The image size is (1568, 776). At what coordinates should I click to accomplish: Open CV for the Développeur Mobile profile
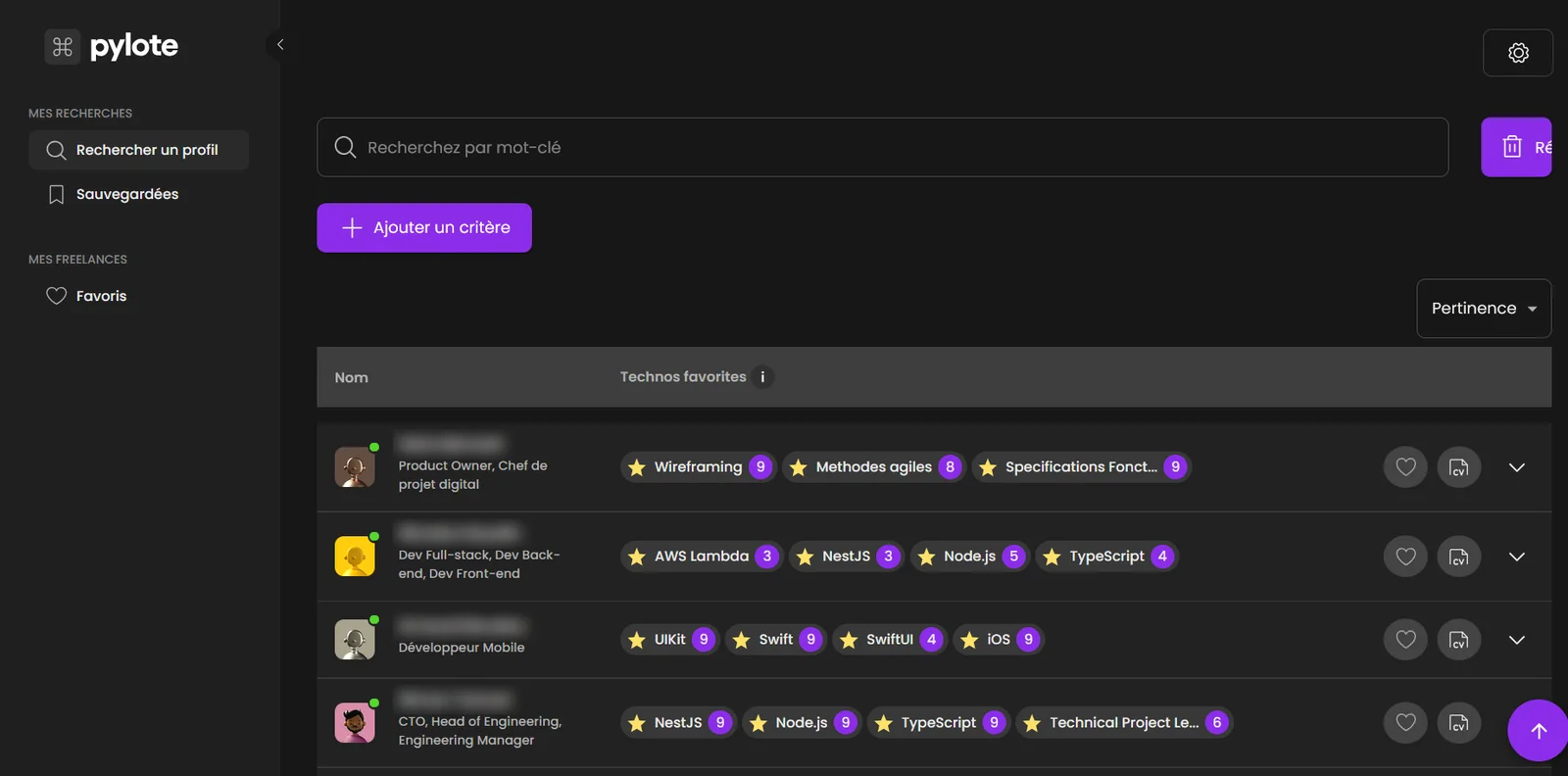(1458, 640)
